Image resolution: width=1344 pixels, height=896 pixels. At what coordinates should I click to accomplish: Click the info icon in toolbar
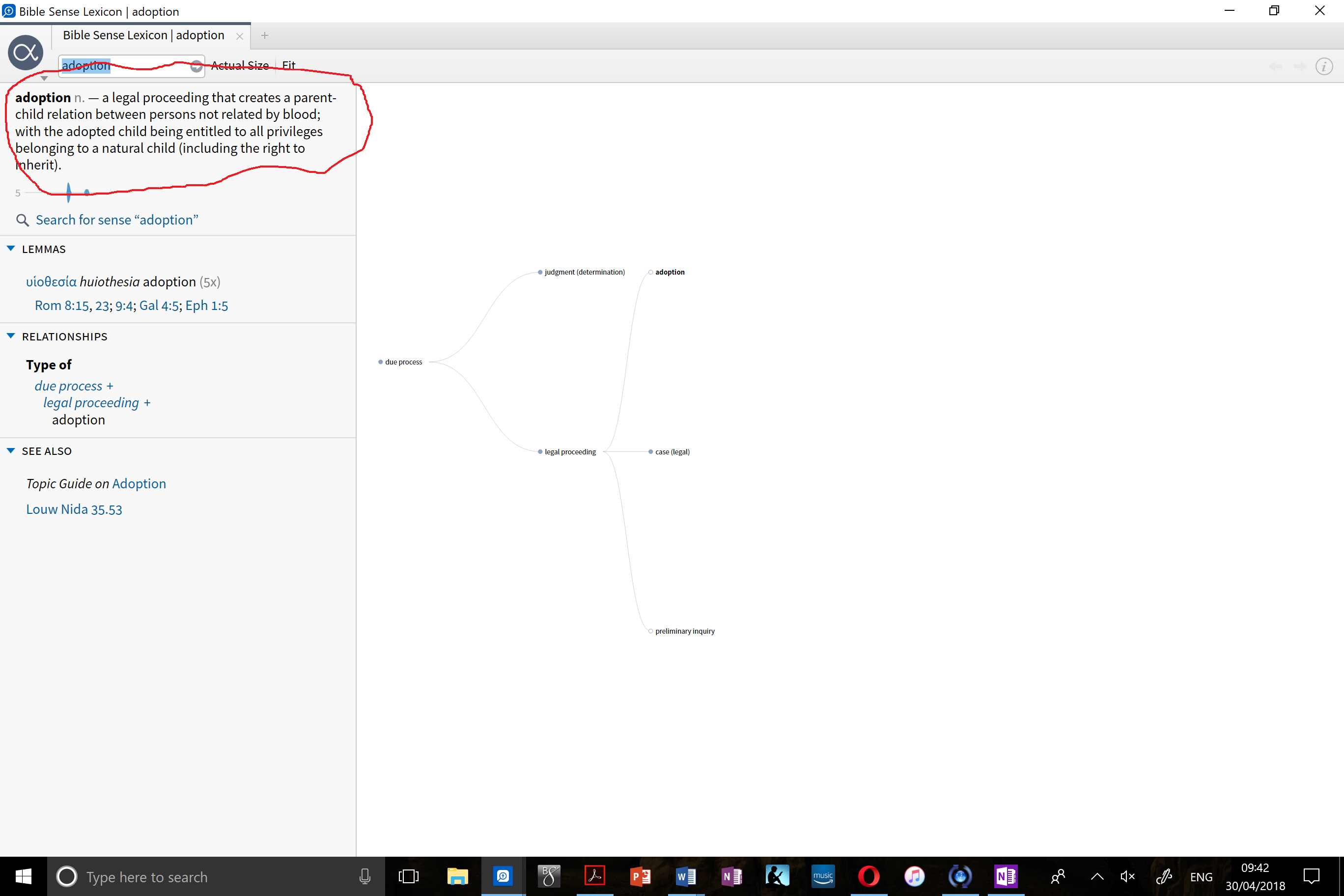coord(1324,66)
